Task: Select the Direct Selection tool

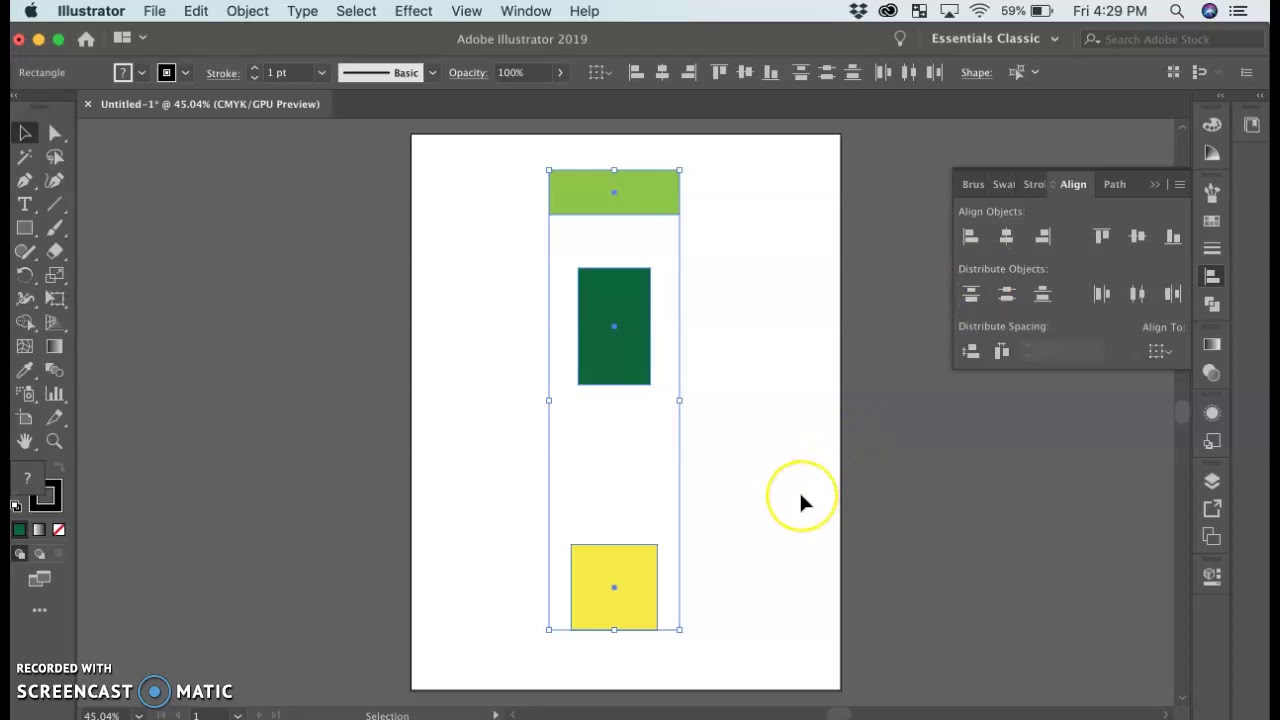Action: pyautogui.click(x=55, y=133)
